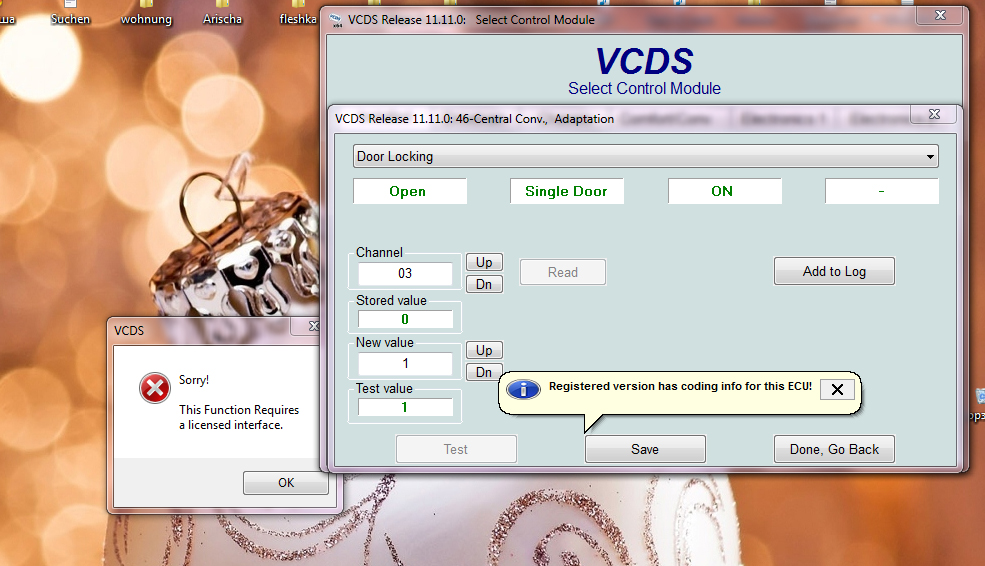Click the large VCDS logo text
985x566 pixels.
(644, 61)
